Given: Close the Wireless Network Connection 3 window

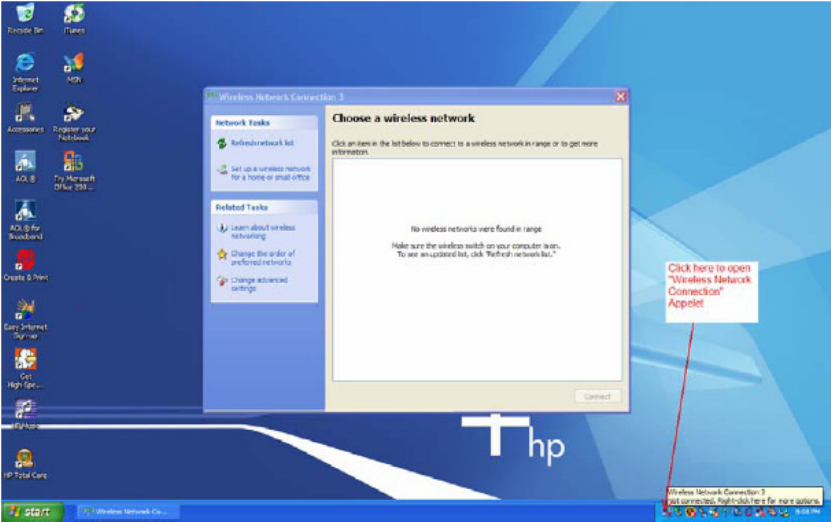Looking at the screenshot, I should coord(620,96).
